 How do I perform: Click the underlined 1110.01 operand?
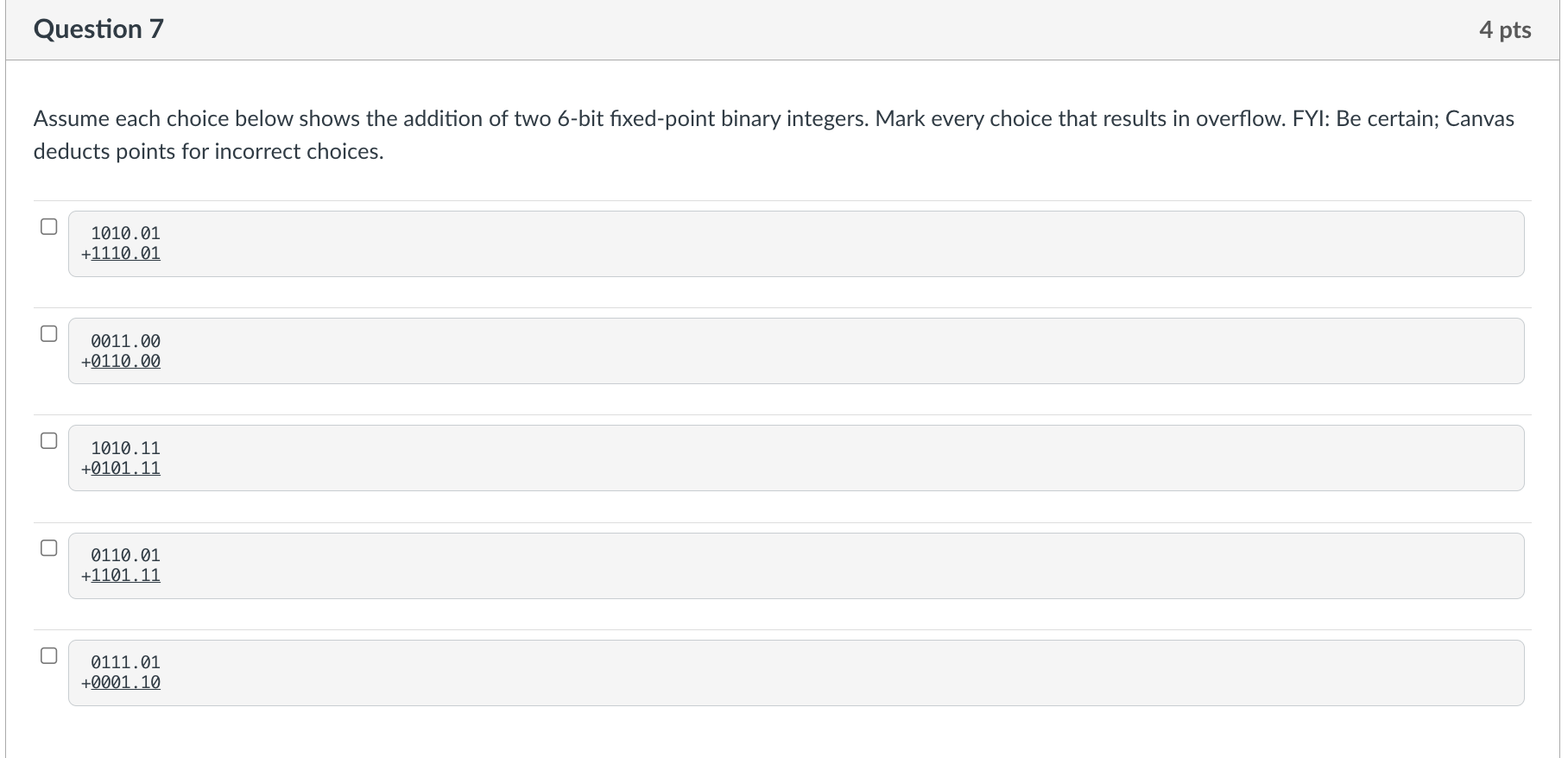(x=128, y=254)
